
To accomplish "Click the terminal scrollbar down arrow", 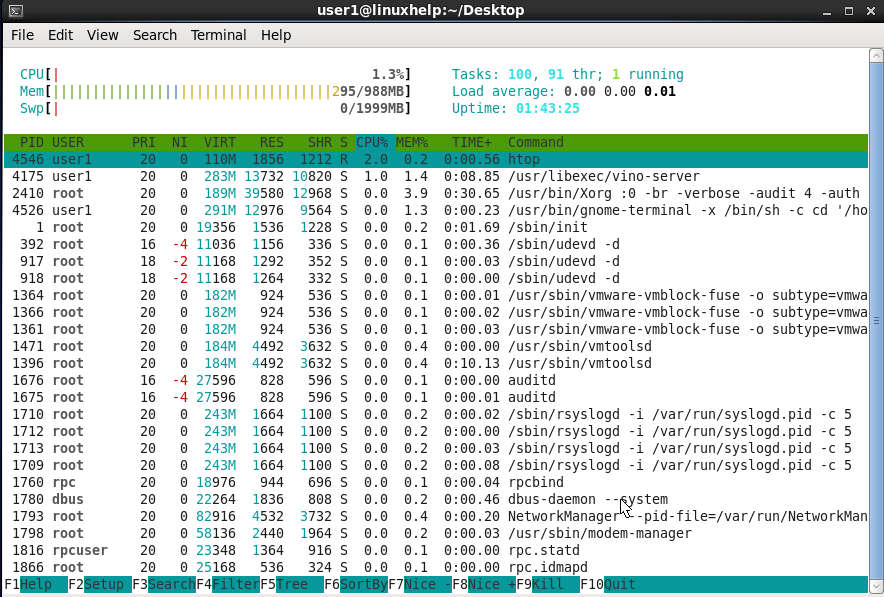I will [x=876, y=586].
